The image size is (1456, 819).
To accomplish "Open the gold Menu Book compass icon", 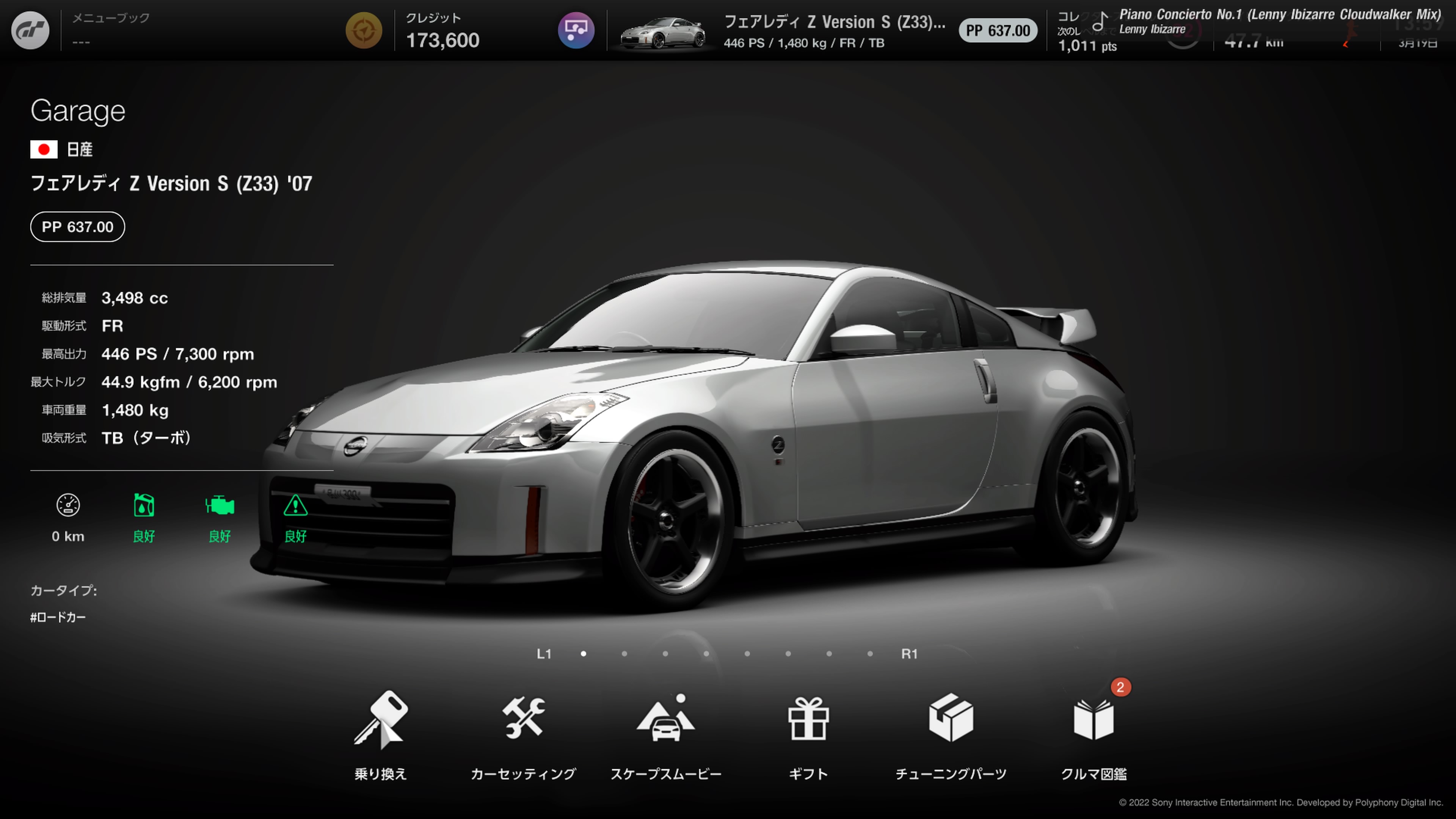I will 364,30.
